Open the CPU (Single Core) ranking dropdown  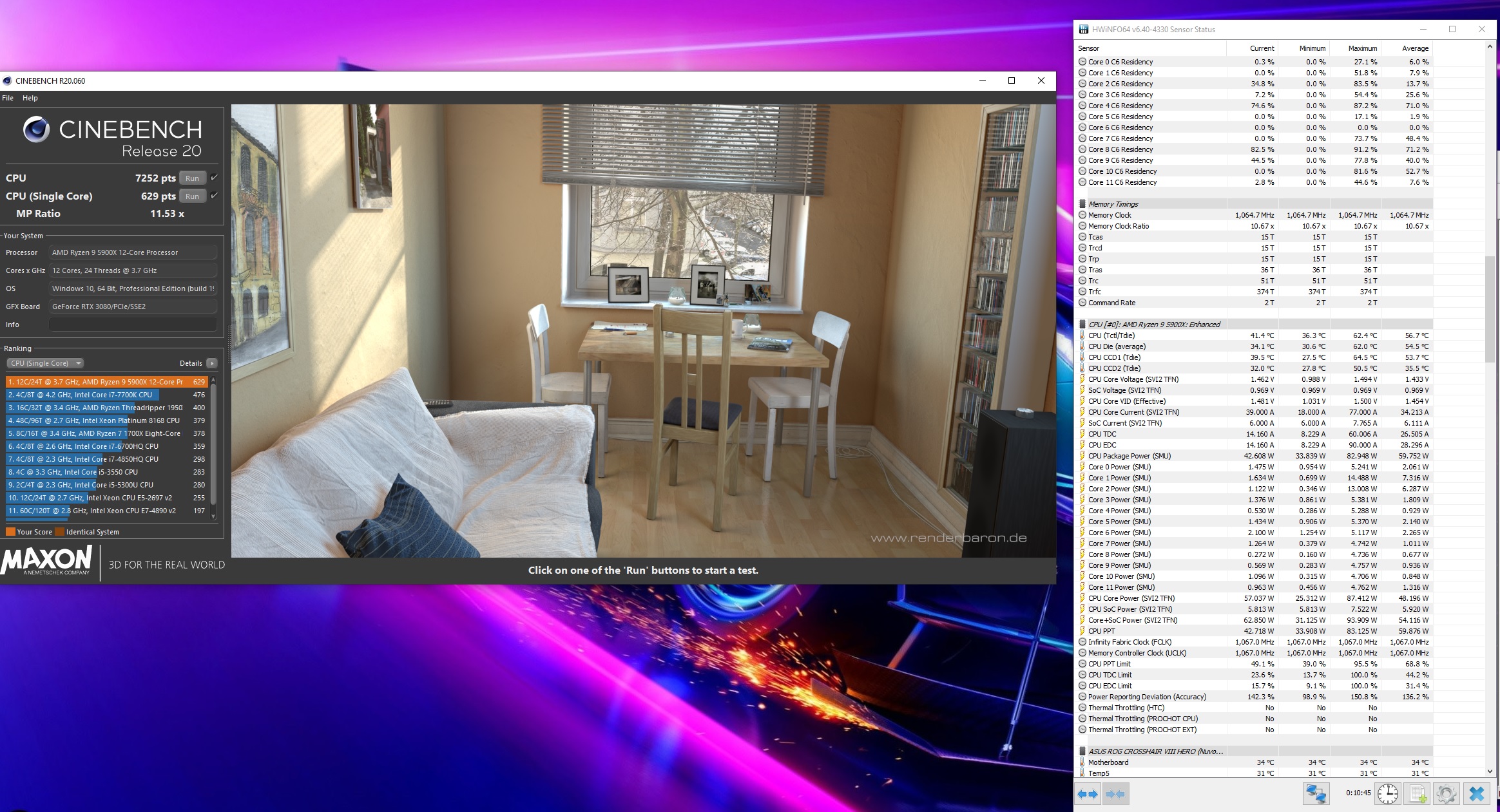click(45, 363)
